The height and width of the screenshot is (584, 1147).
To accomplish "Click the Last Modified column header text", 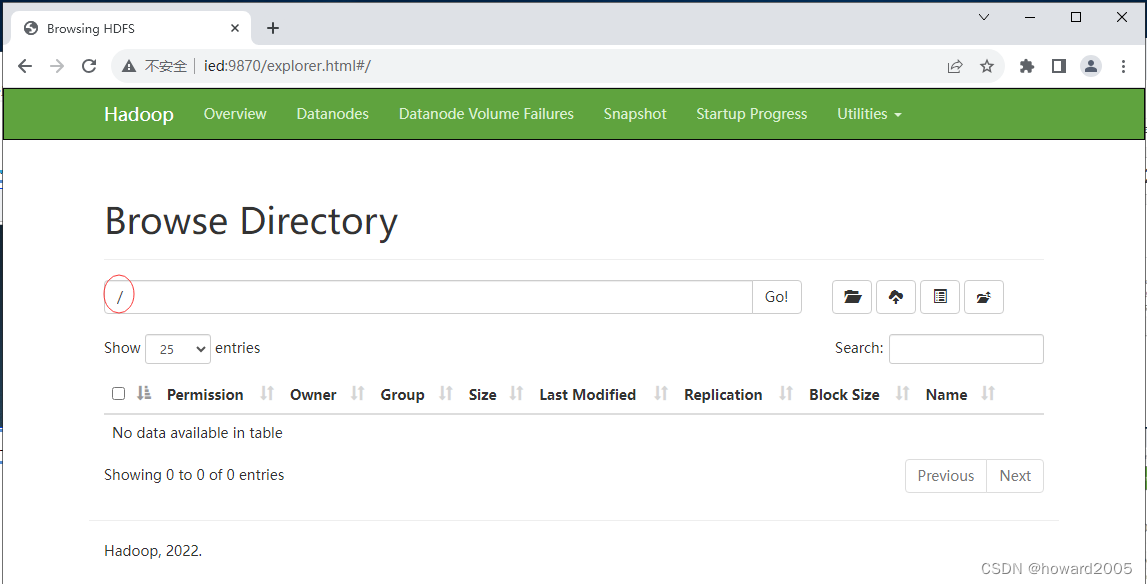I will pyautogui.click(x=587, y=394).
